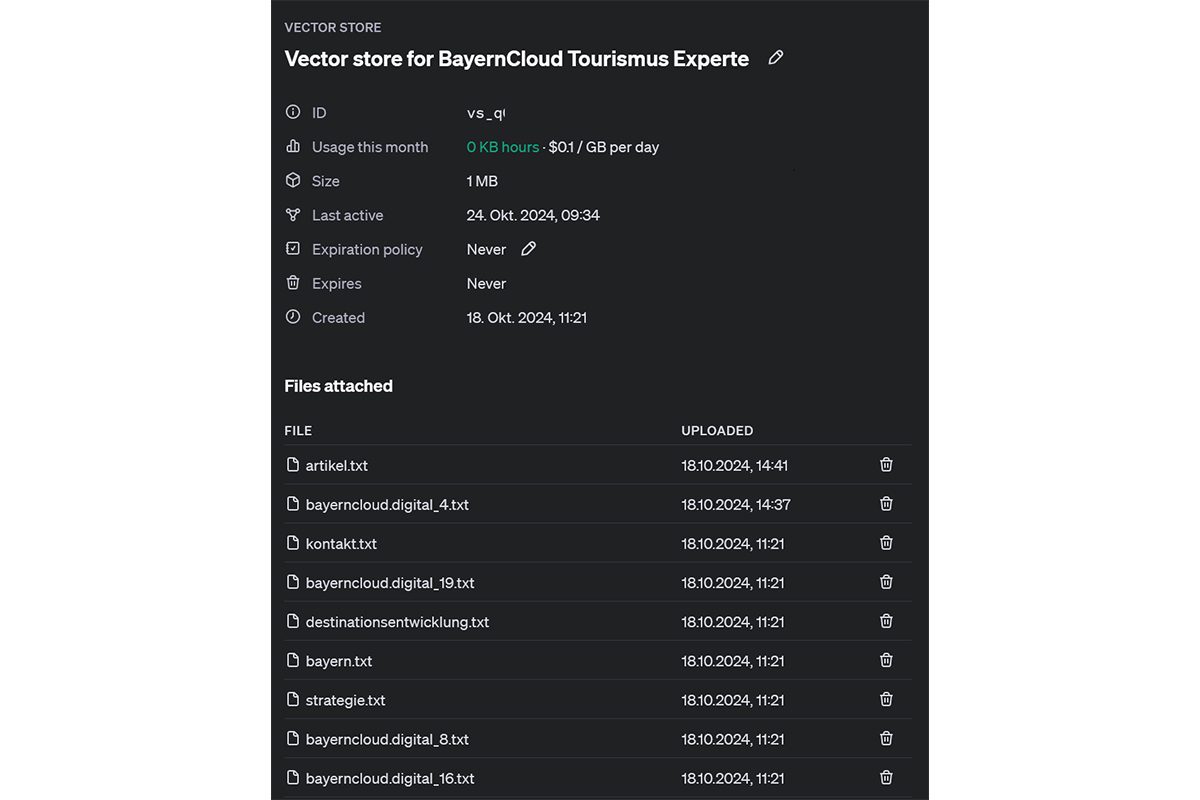Click the cube icon next to Size
This screenshot has height=800, width=1200.
[292, 181]
